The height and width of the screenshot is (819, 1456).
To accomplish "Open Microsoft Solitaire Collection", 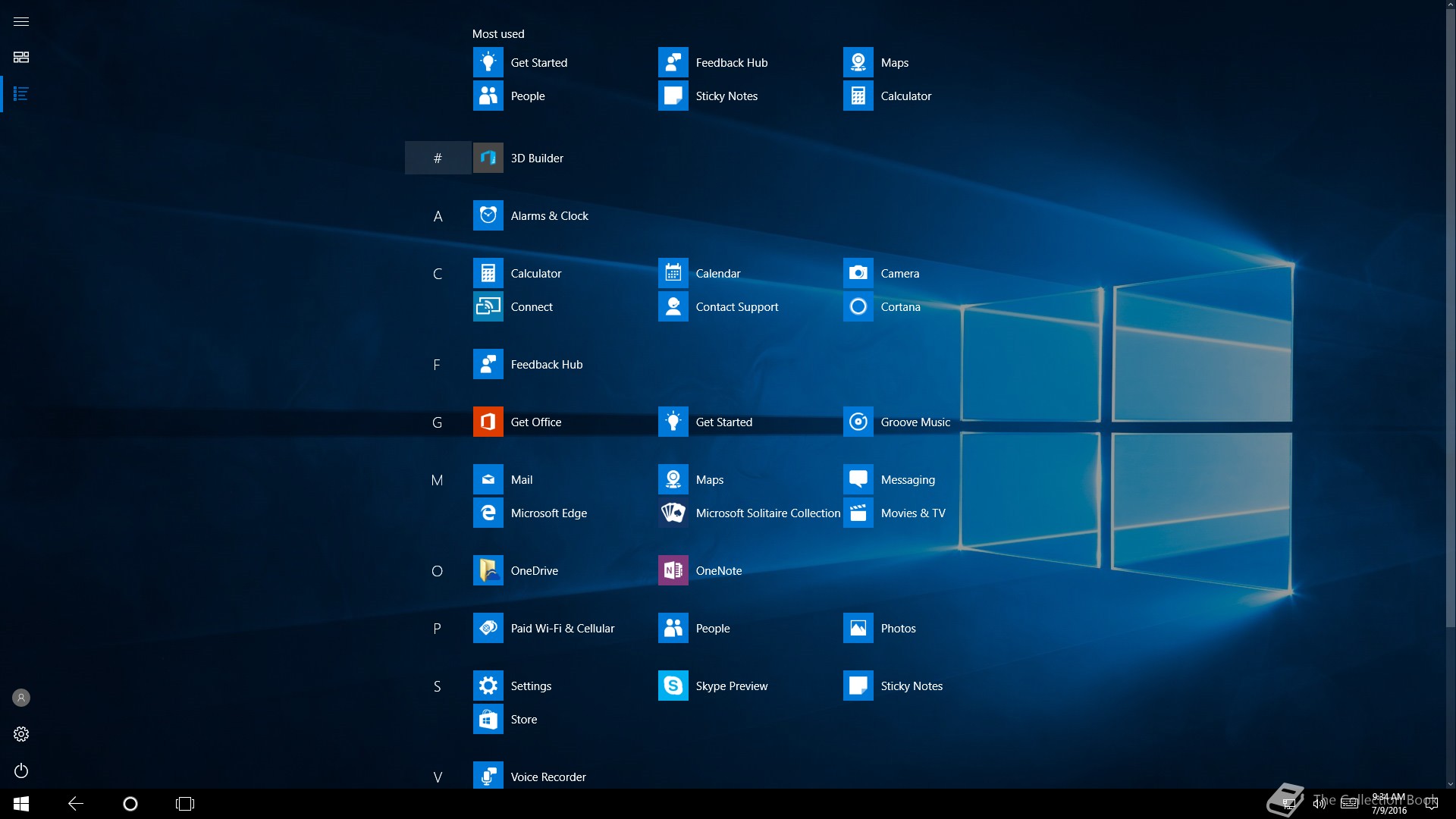I will coord(749,513).
